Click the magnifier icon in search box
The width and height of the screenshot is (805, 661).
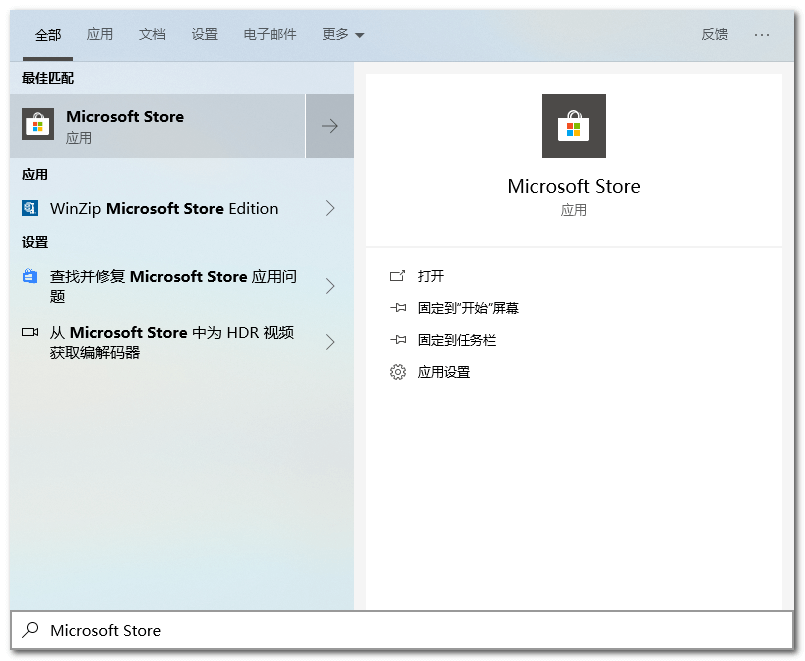(x=31, y=630)
